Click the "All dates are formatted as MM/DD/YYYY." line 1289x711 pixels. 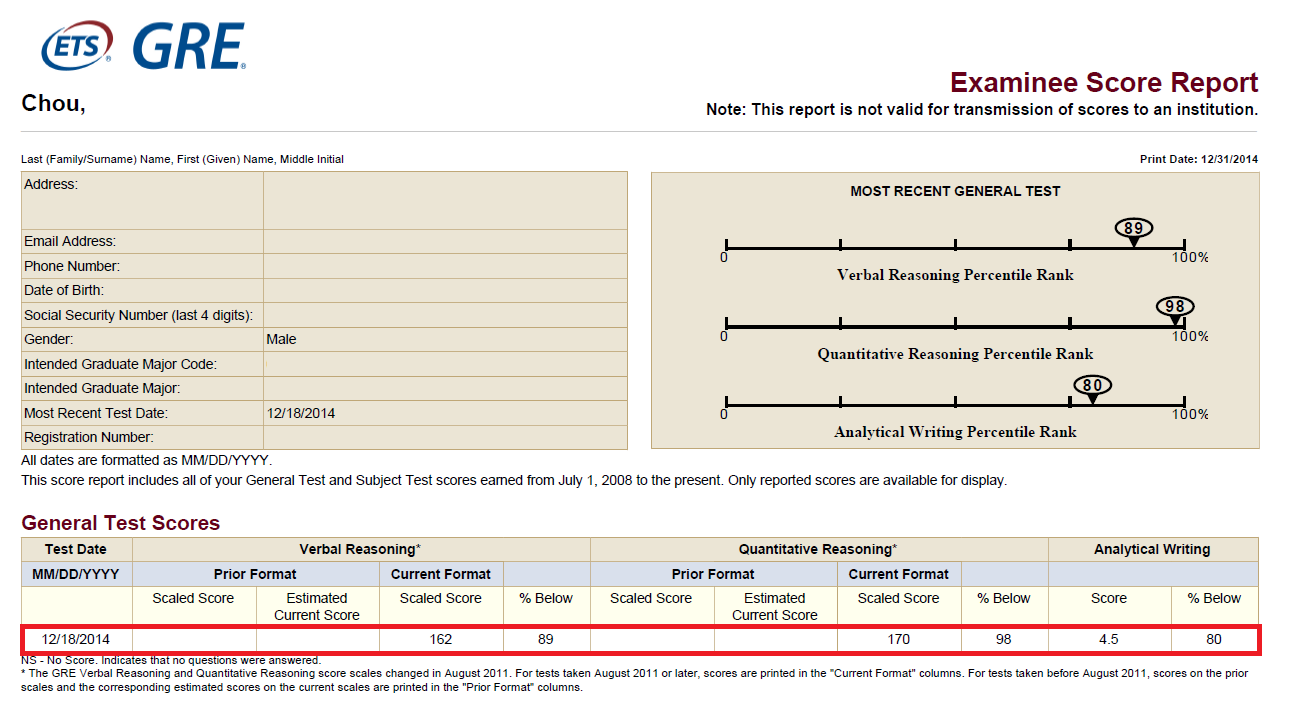point(147,461)
